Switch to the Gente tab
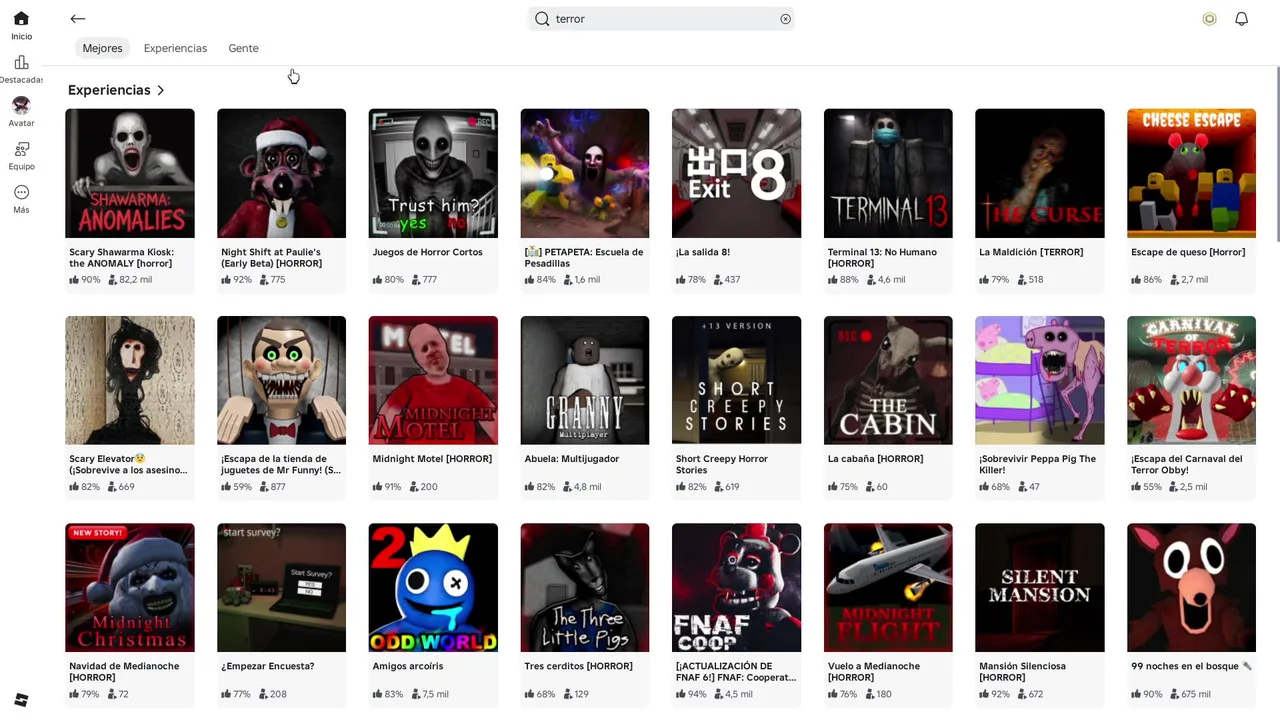Image resolution: width=1280 pixels, height=720 pixels. [243, 48]
